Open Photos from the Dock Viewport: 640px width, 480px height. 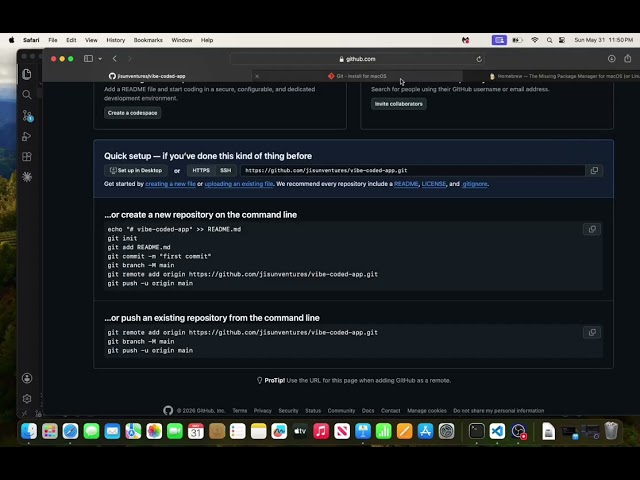(154, 431)
